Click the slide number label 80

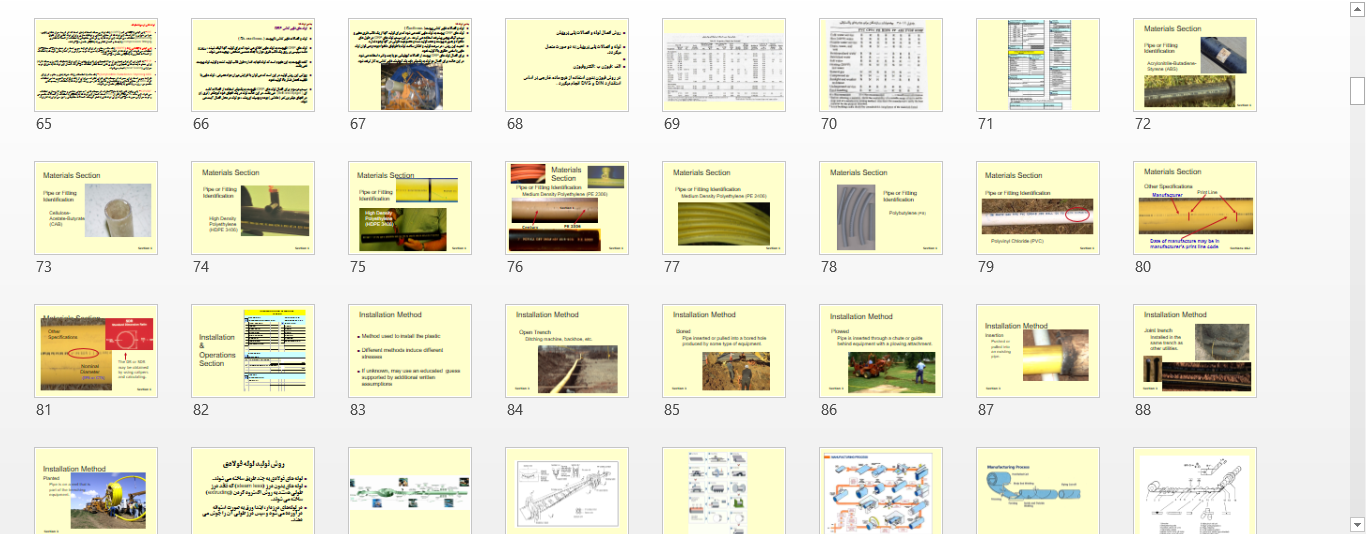(x=1142, y=267)
